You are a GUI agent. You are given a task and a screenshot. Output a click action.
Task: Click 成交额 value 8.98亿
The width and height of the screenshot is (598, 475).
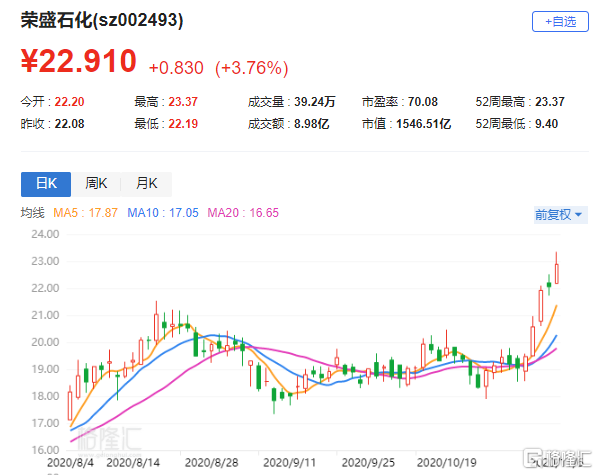pos(311,124)
